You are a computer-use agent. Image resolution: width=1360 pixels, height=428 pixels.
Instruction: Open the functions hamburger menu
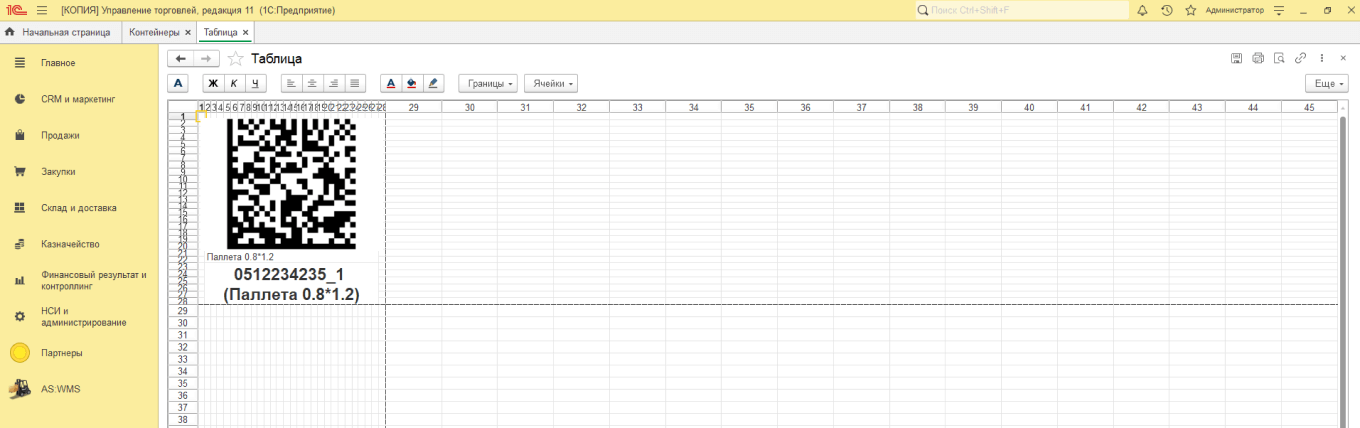coord(42,10)
